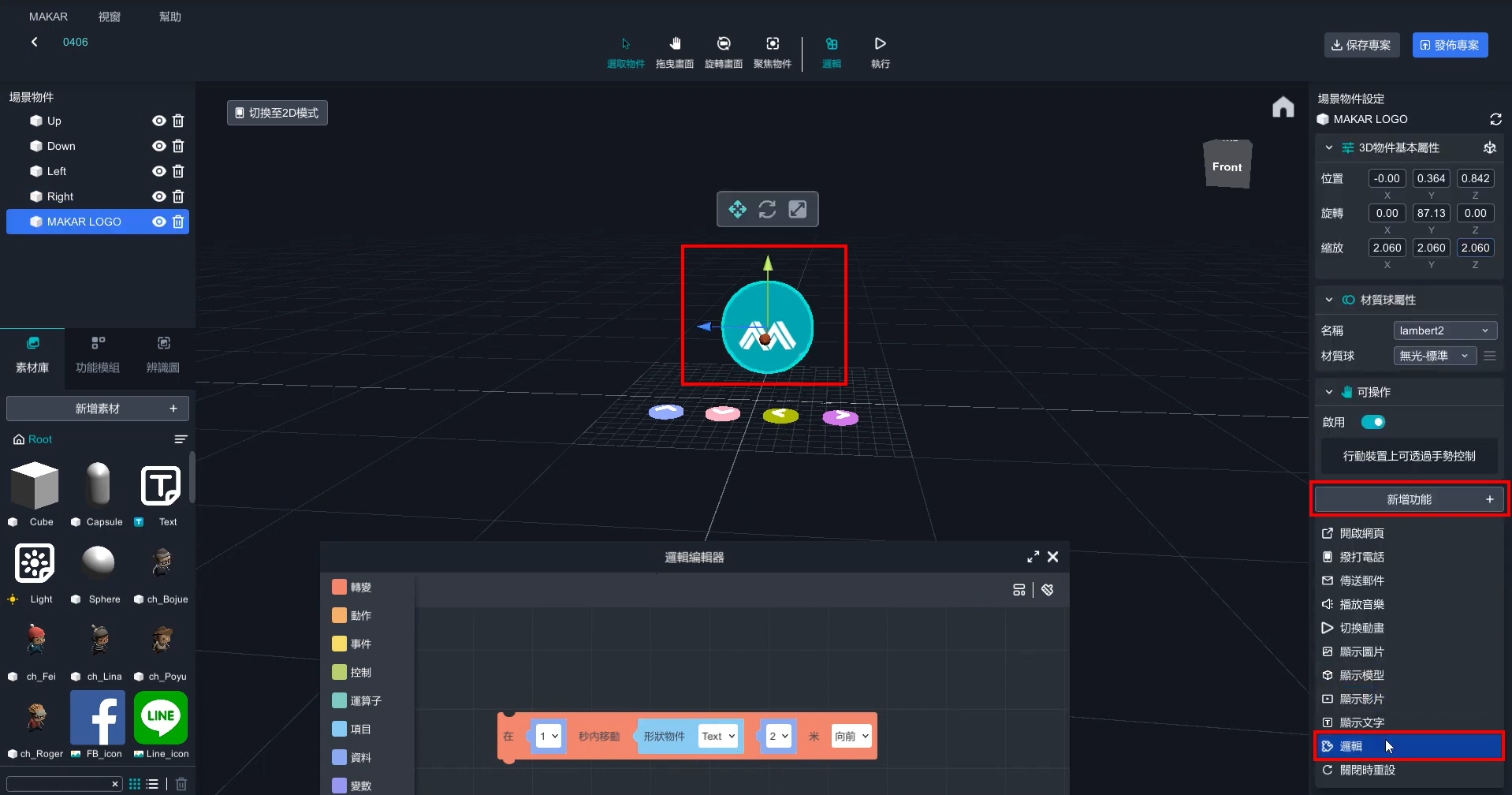Viewport: 1512px width, 795px height.
Task: Select the scale gizmo tool icon
Action: click(798, 209)
